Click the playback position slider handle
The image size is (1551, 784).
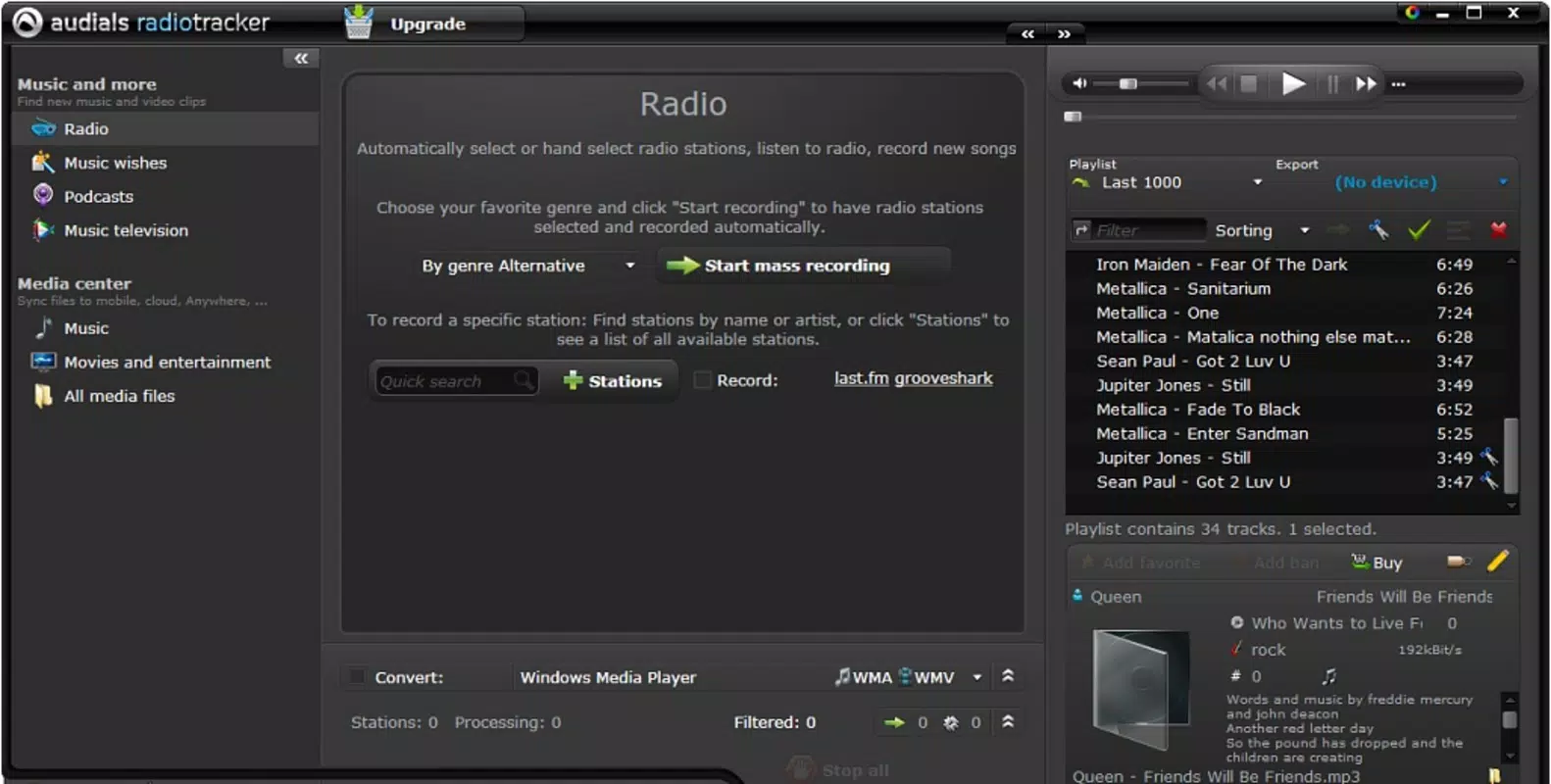(1073, 117)
